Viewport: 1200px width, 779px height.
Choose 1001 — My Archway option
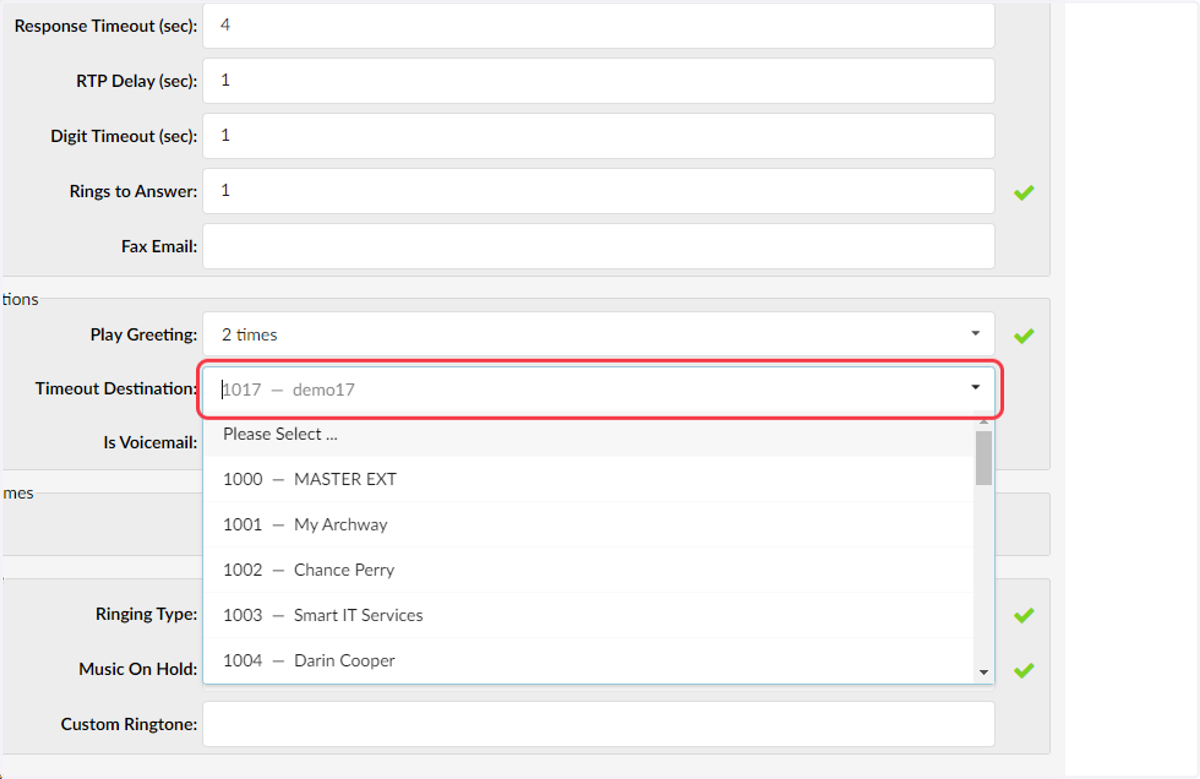tap(588, 524)
